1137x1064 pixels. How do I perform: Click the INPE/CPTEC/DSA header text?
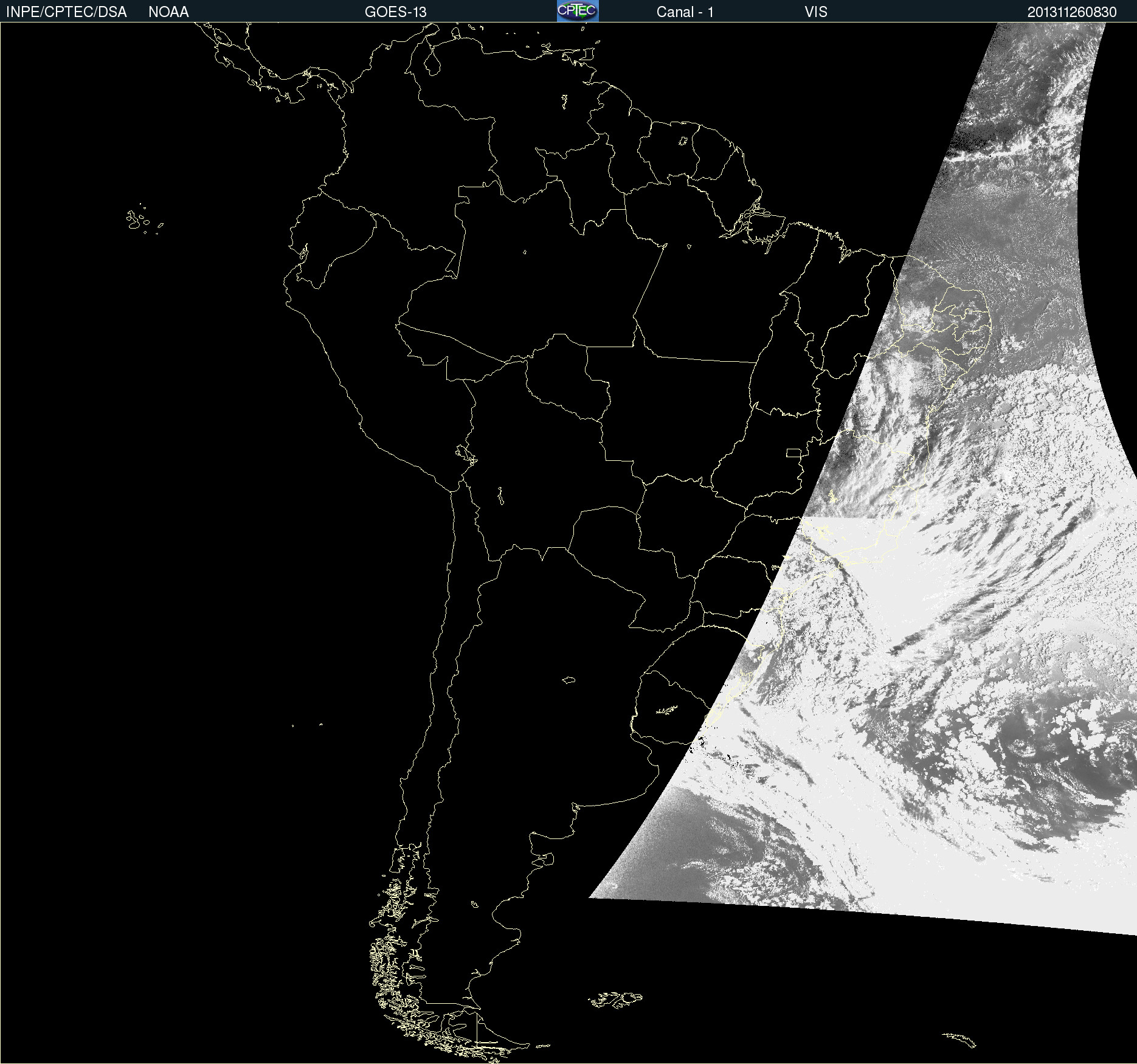click(x=66, y=12)
